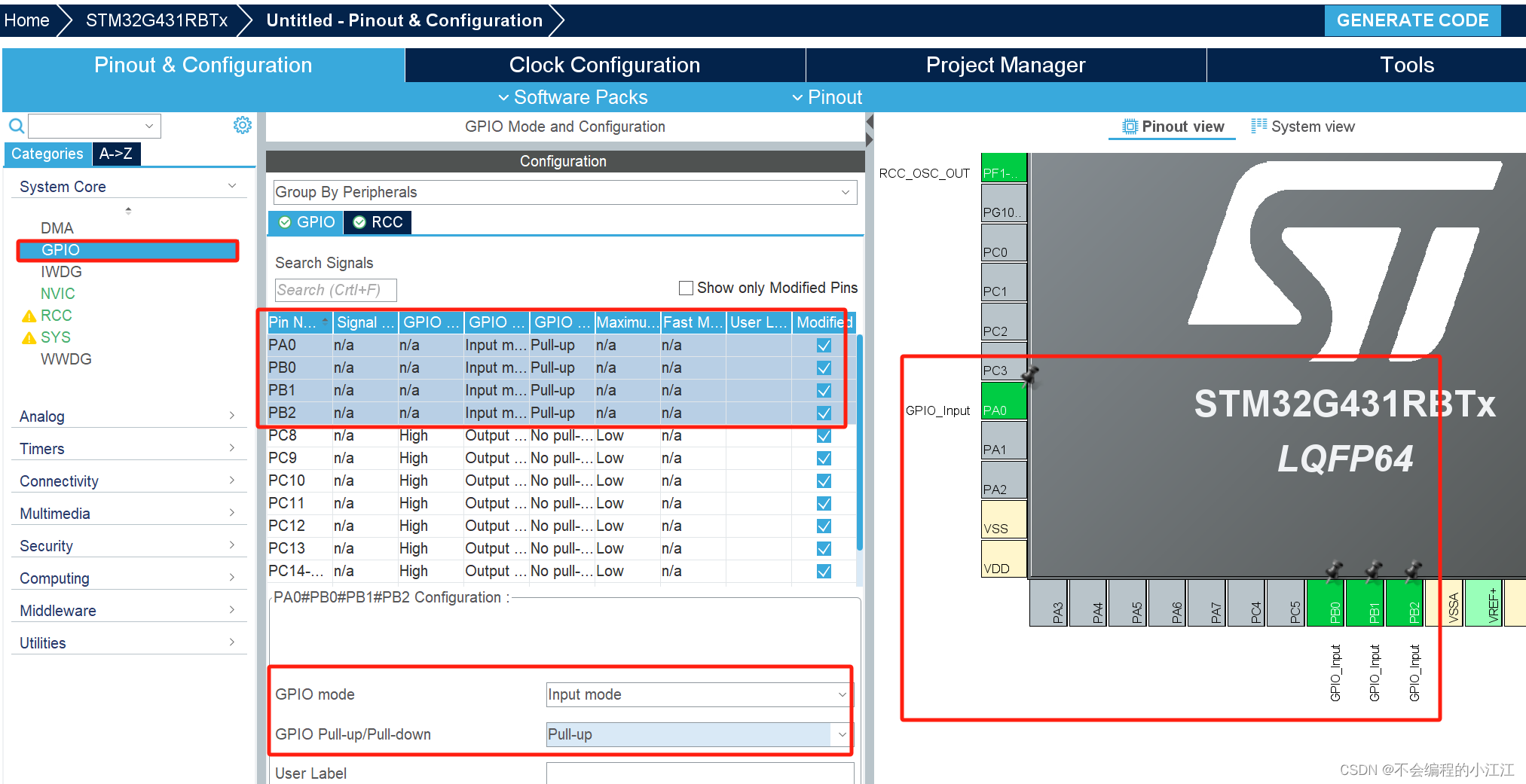Select the VREF+ pin on chip

pyautogui.click(x=1484, y=602)
